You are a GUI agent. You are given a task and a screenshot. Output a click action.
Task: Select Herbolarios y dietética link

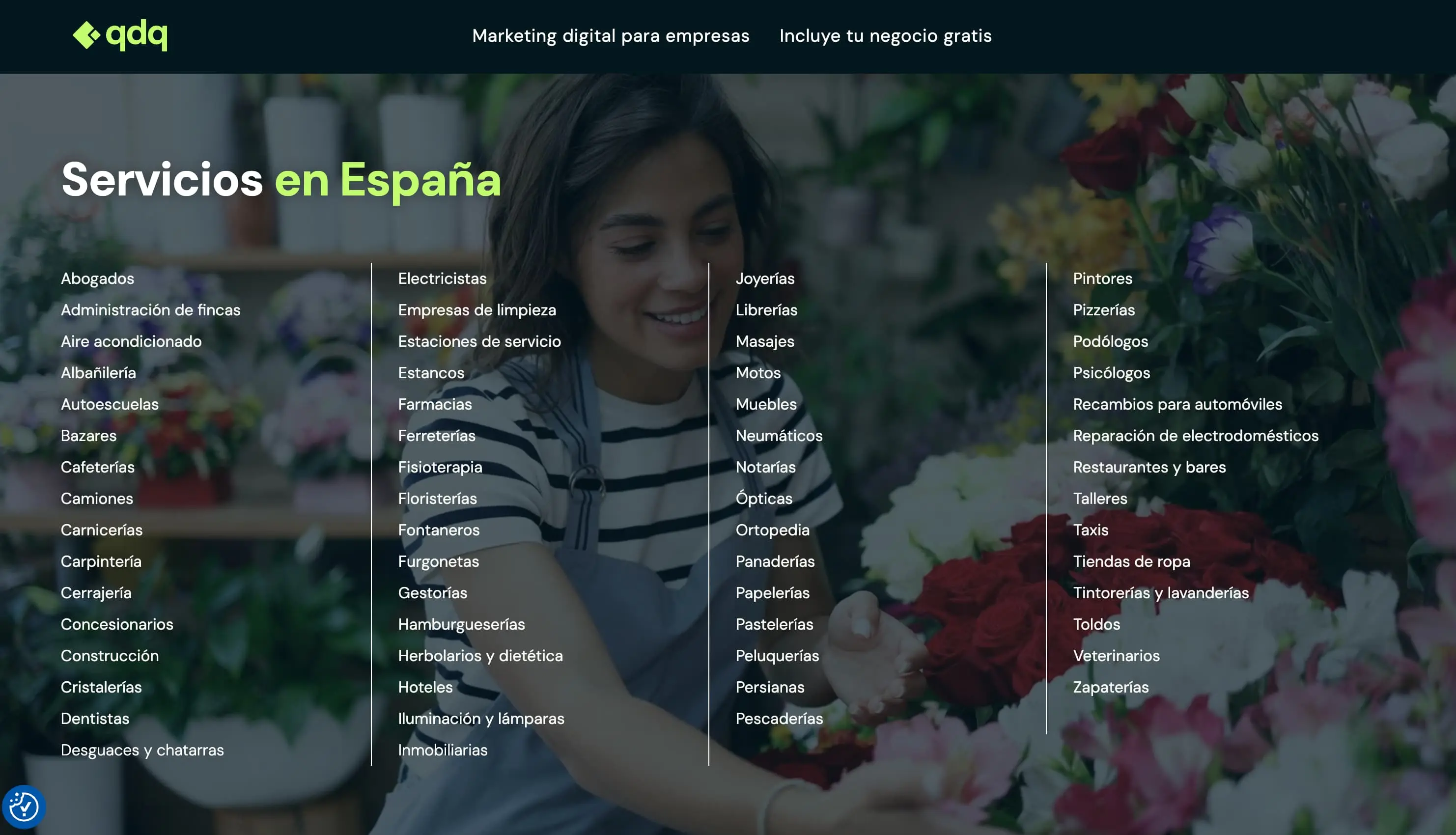coord(480,656)
